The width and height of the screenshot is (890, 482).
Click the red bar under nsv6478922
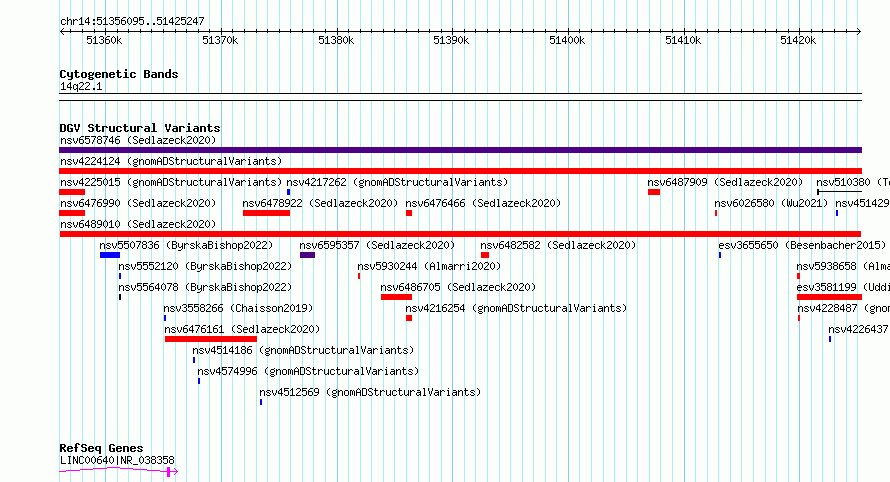pos(266,213)
